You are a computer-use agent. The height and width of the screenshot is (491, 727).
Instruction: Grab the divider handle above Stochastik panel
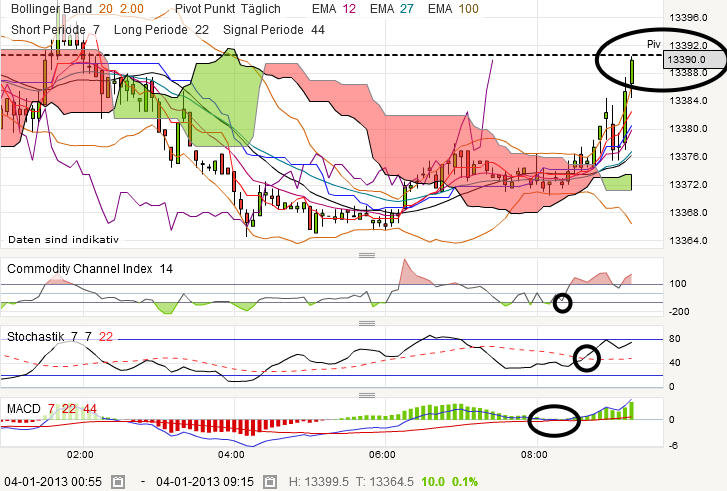(367, 323)
